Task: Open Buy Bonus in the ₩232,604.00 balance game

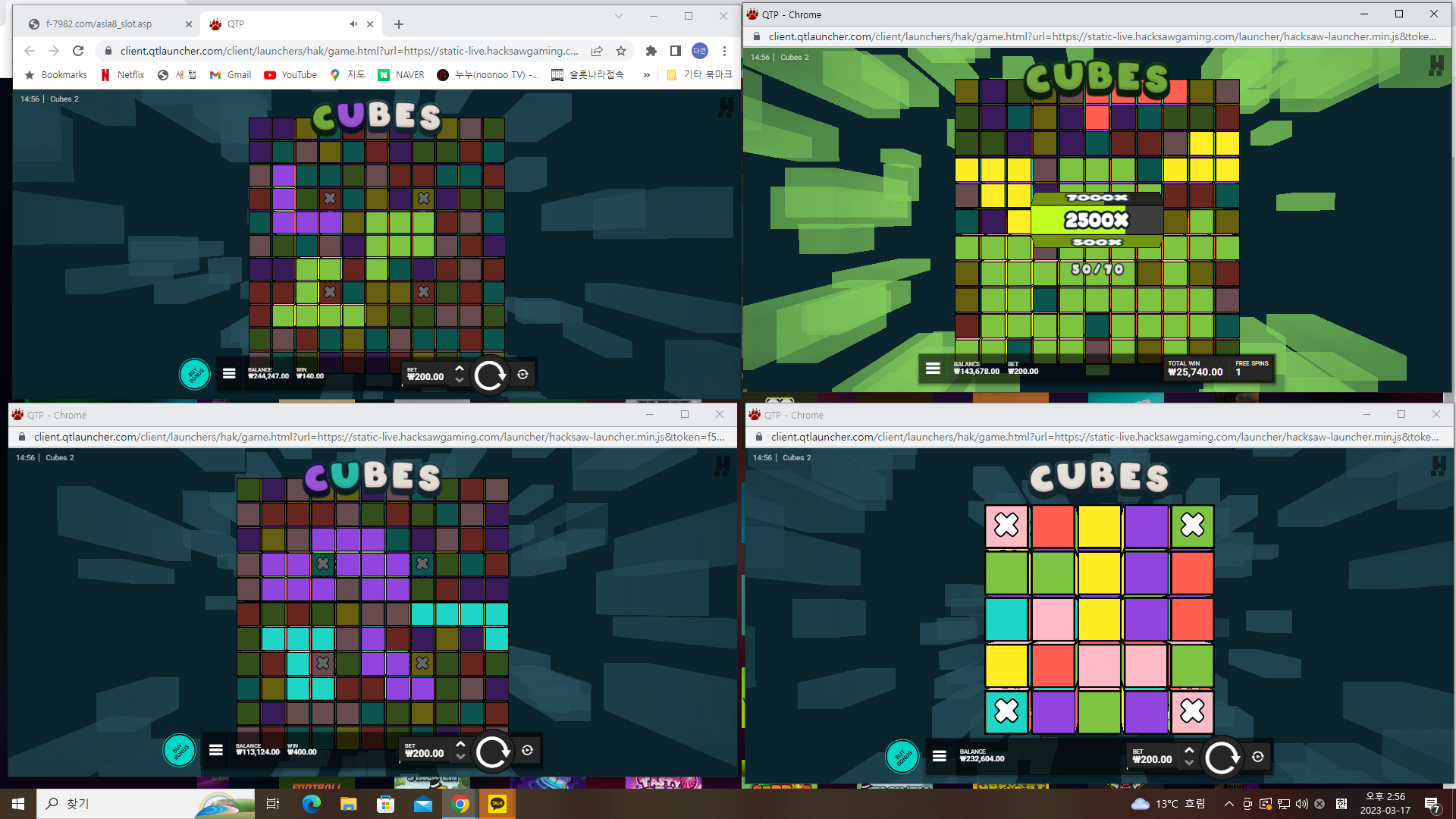Action: 902,756
